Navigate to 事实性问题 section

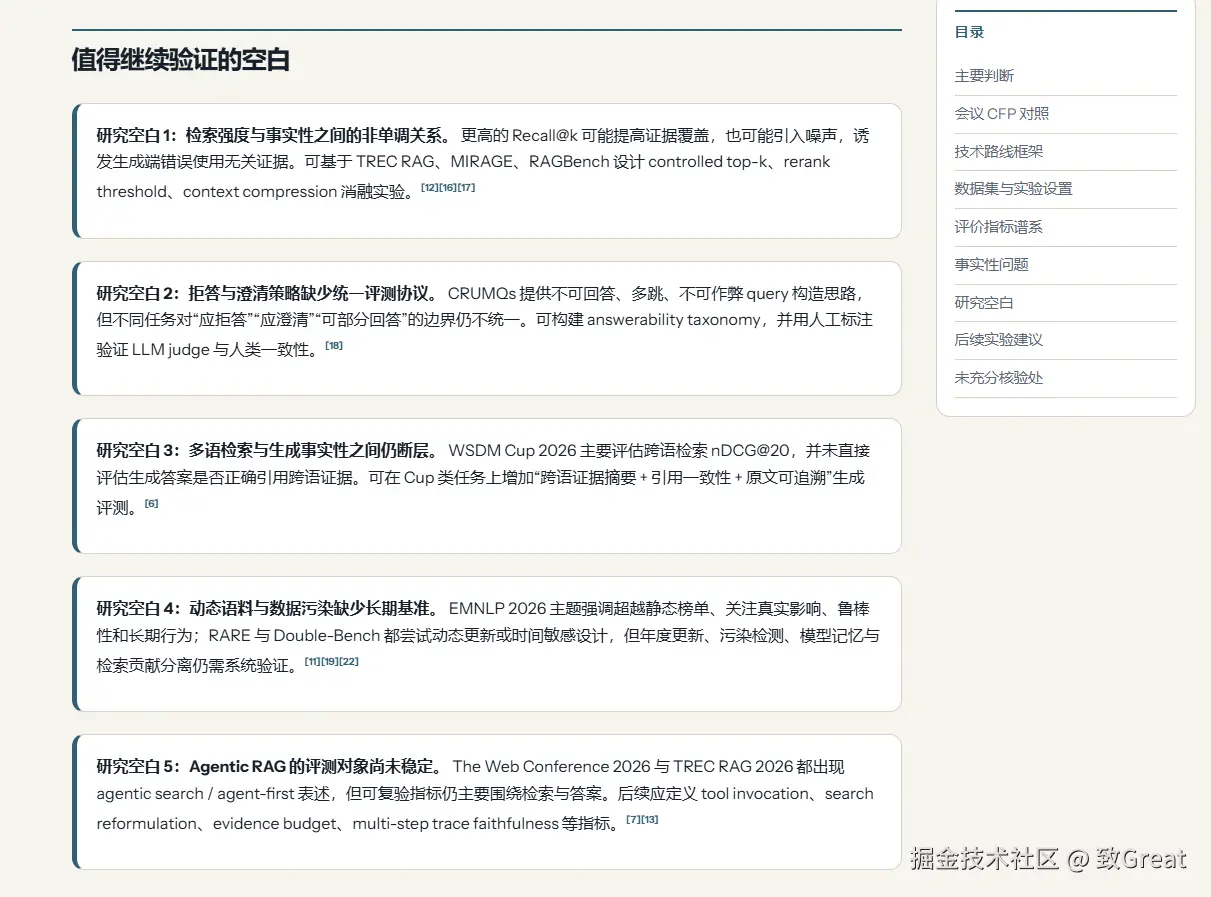(x=991, y=265)
